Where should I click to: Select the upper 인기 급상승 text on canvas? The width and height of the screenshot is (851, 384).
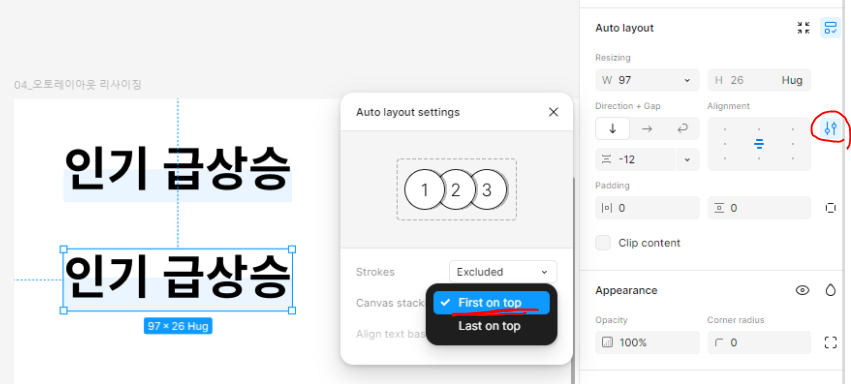tap(177, 169)
